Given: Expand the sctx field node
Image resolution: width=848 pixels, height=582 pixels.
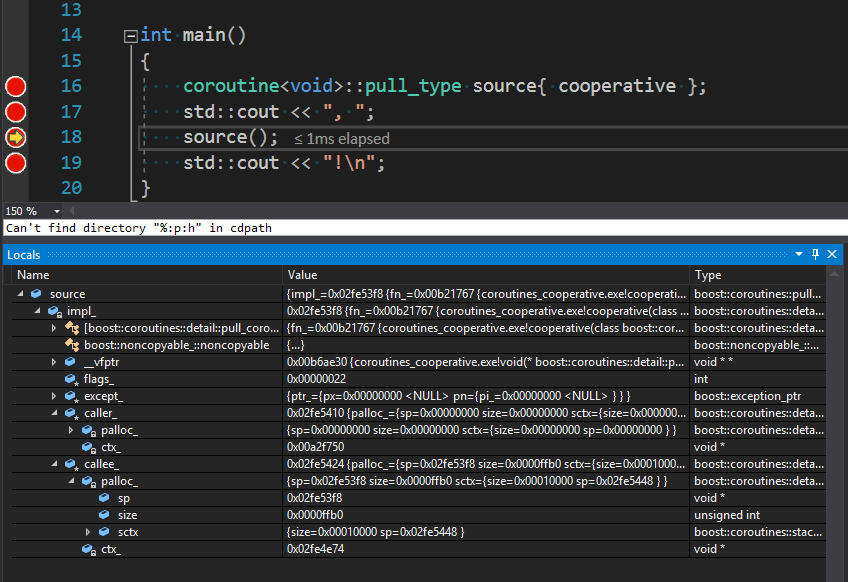Looking at the screenshot, I should coord(88,532).
